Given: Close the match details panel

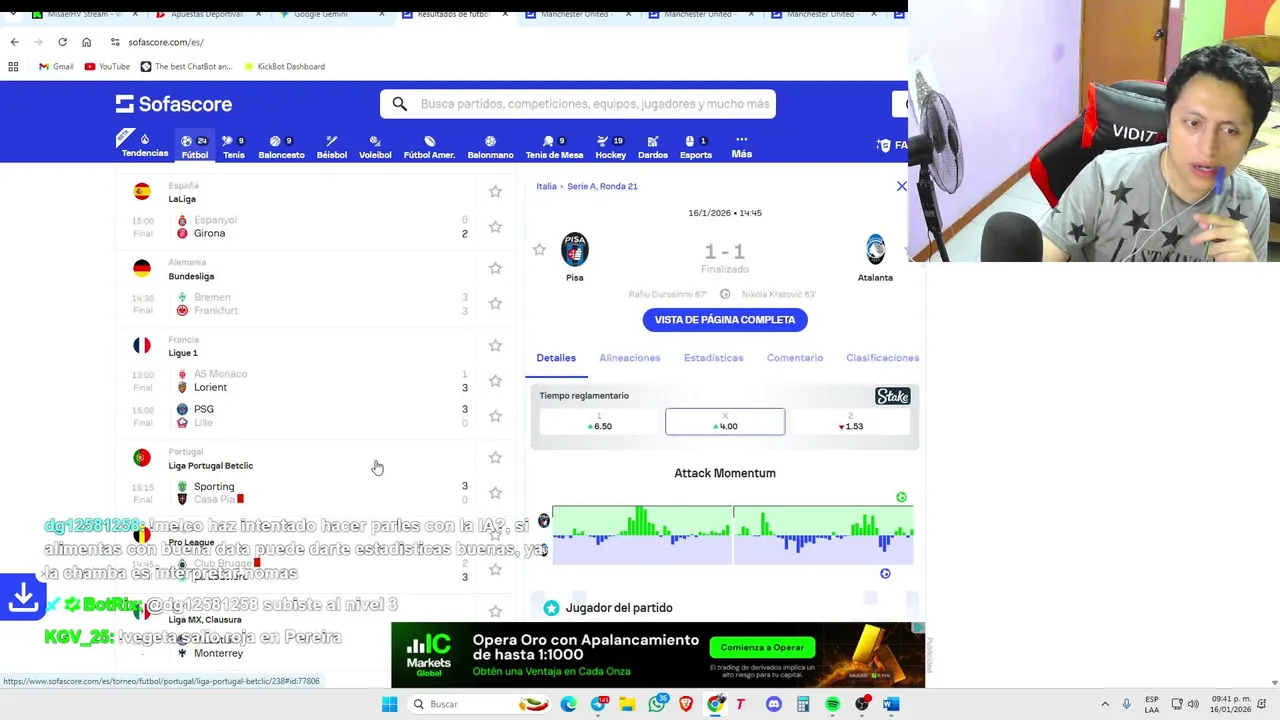Looking at the screenshot, I should [902, 186].
